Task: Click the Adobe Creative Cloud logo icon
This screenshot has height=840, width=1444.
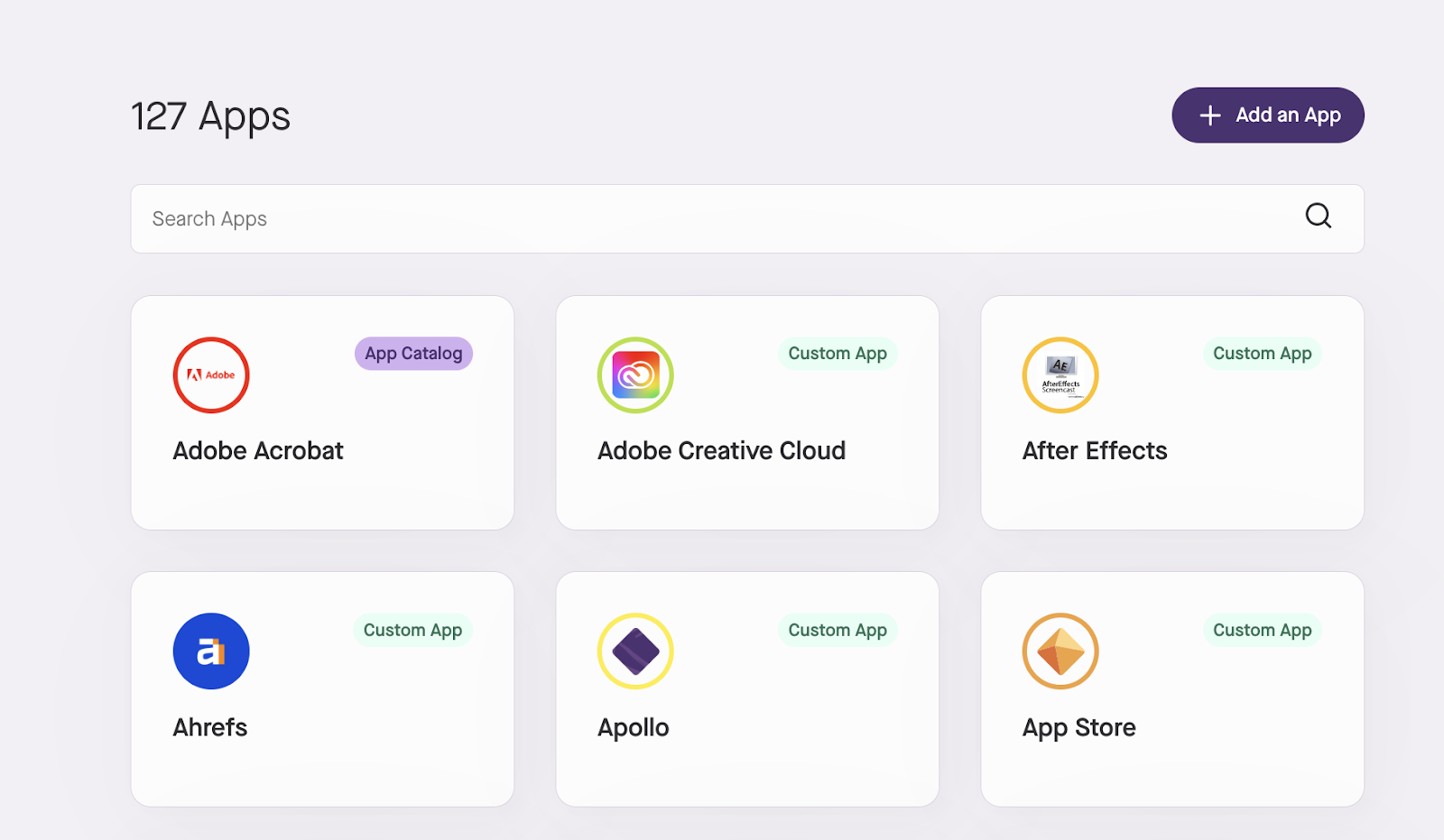Action: (635, 375)
